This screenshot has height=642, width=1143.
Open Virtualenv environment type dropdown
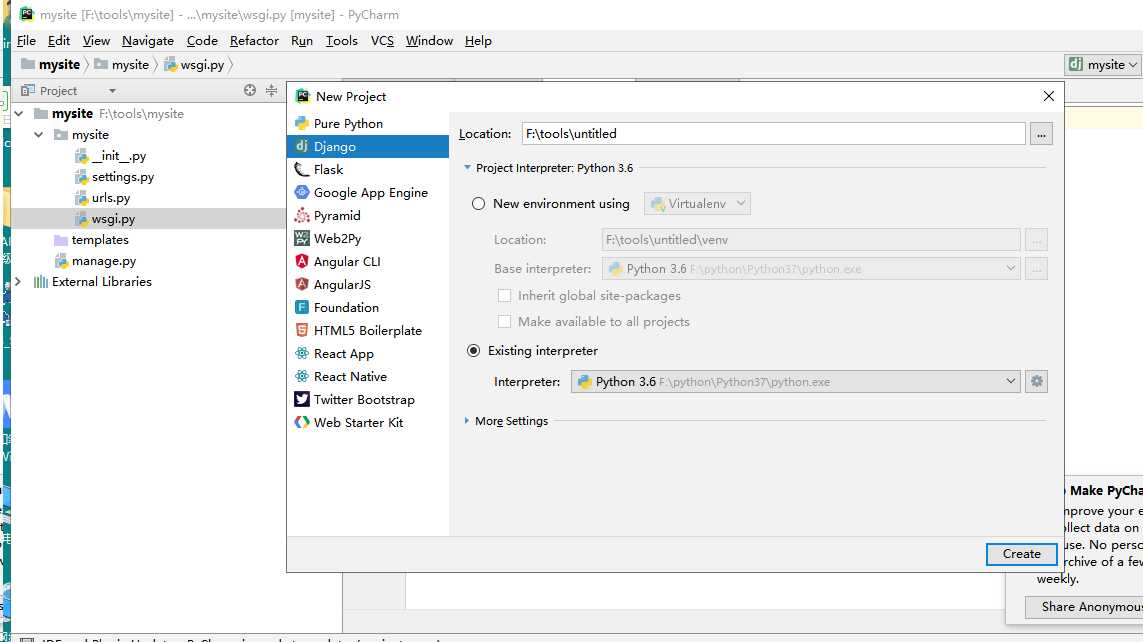click(698, 204)
